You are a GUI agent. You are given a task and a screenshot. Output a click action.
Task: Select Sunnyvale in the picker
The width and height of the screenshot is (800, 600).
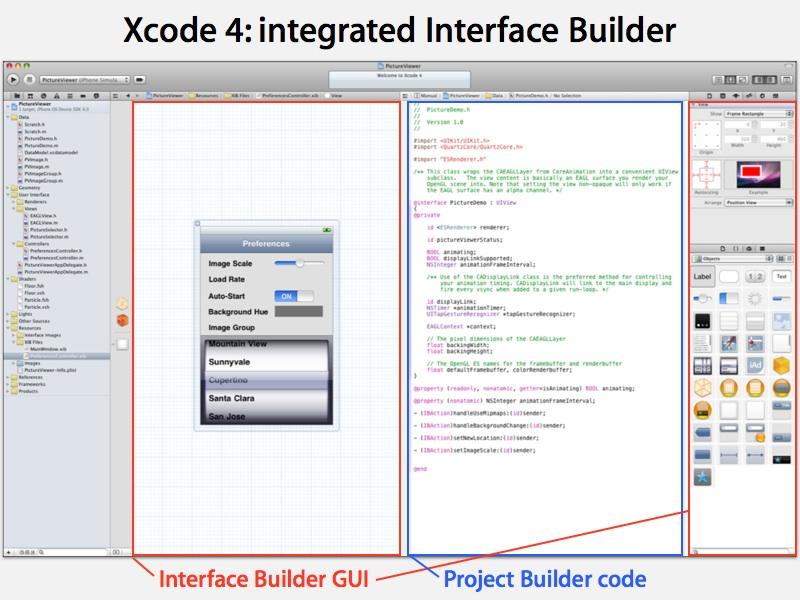pos(229,362)
